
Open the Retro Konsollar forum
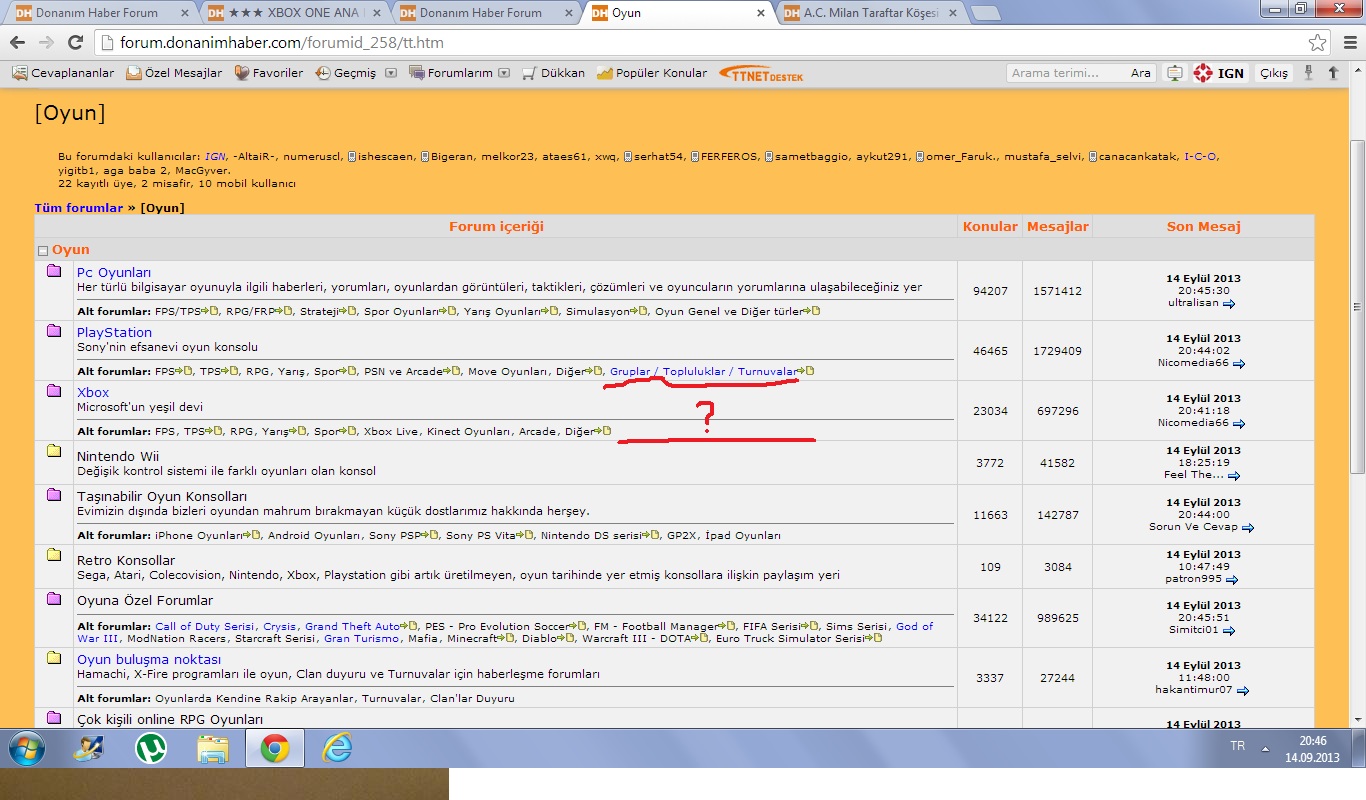coord(126,560)
